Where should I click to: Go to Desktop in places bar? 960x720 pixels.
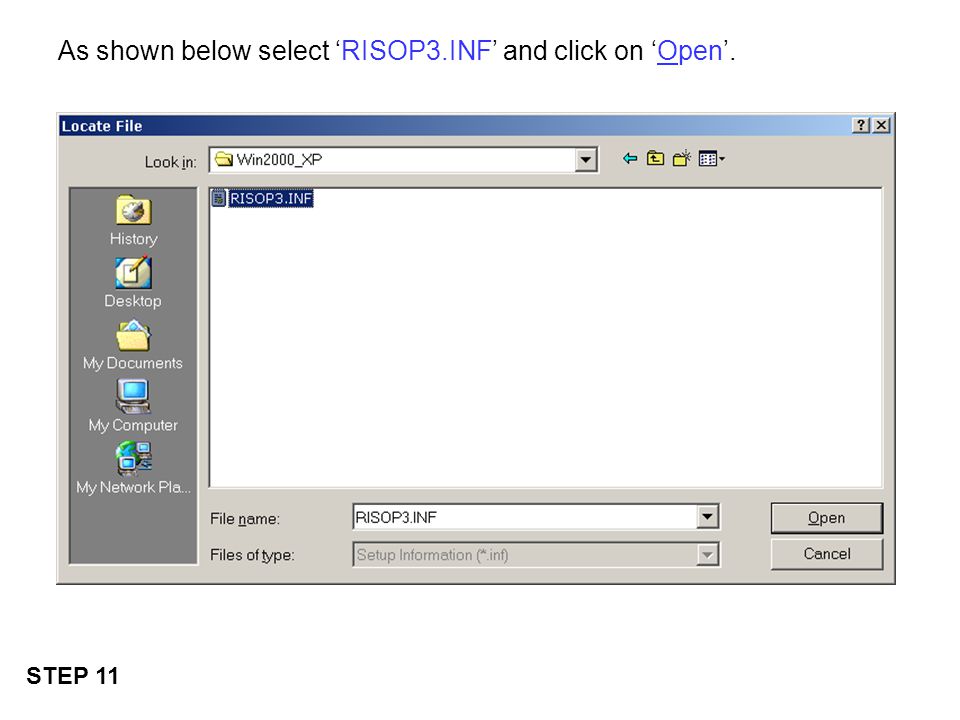[x=133, y=283]
